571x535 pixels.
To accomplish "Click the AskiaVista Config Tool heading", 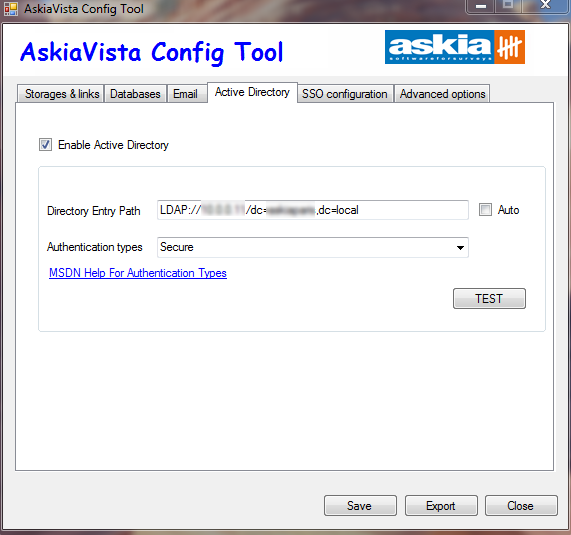I will point(151,52).
